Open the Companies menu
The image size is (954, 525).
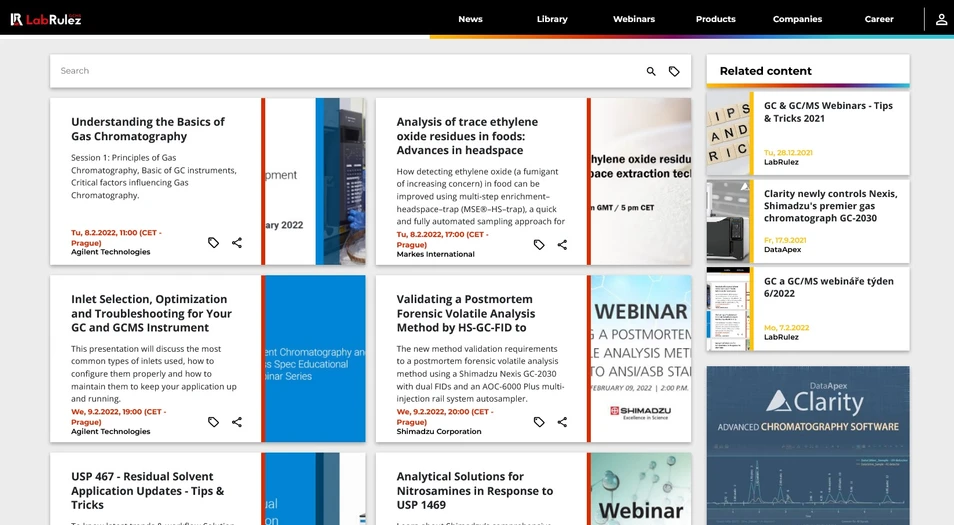tap(797, 19)
